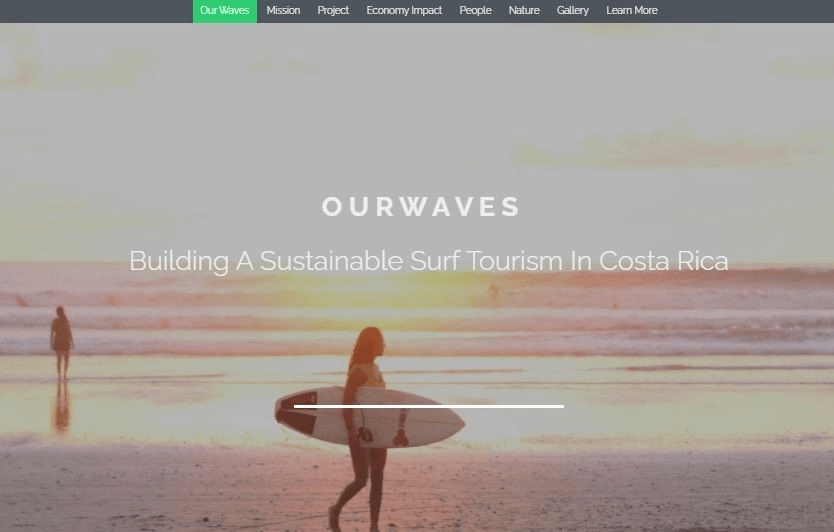Click the Learn More link
Viewport: 834px width, 532px height.
coord(632,11)
